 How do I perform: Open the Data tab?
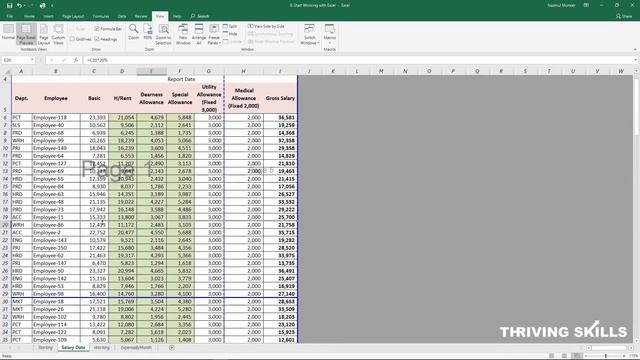point(122,16)
